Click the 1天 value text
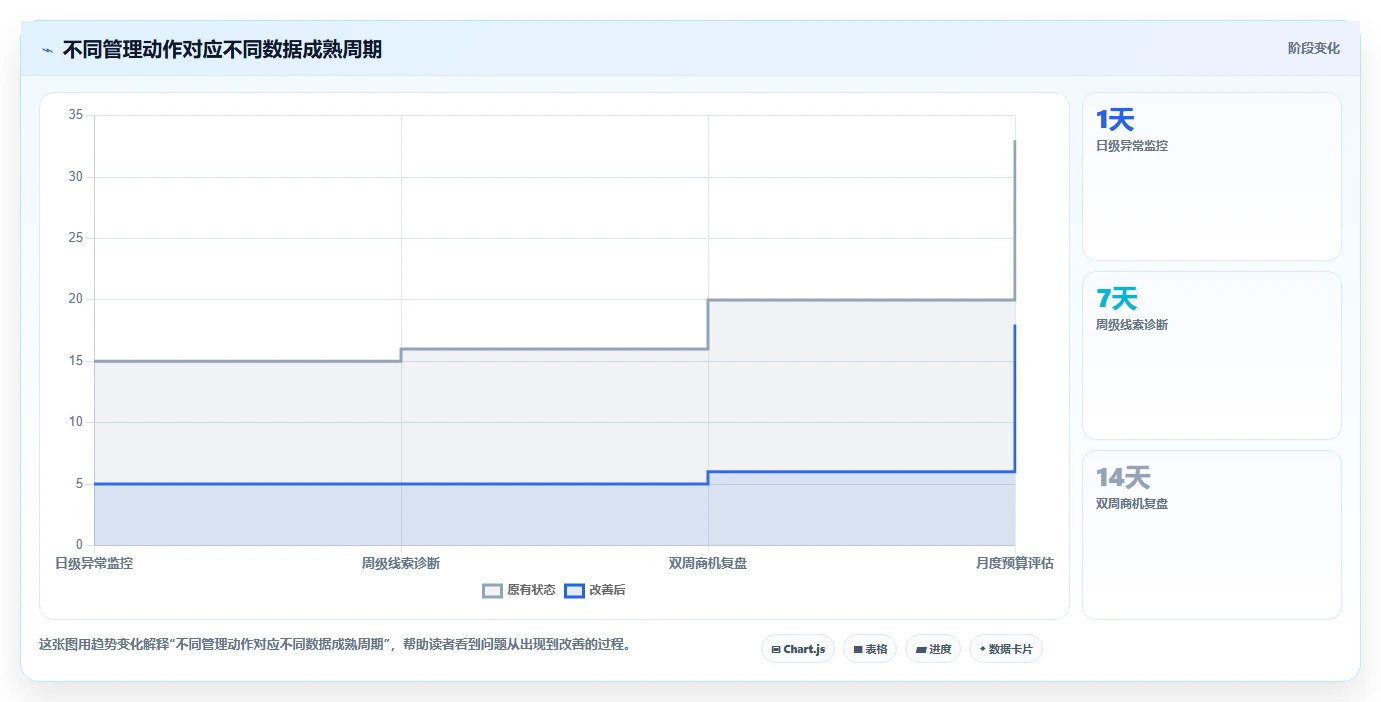The height and width of the screenshot is (702, 1381). pos(1115,120)
